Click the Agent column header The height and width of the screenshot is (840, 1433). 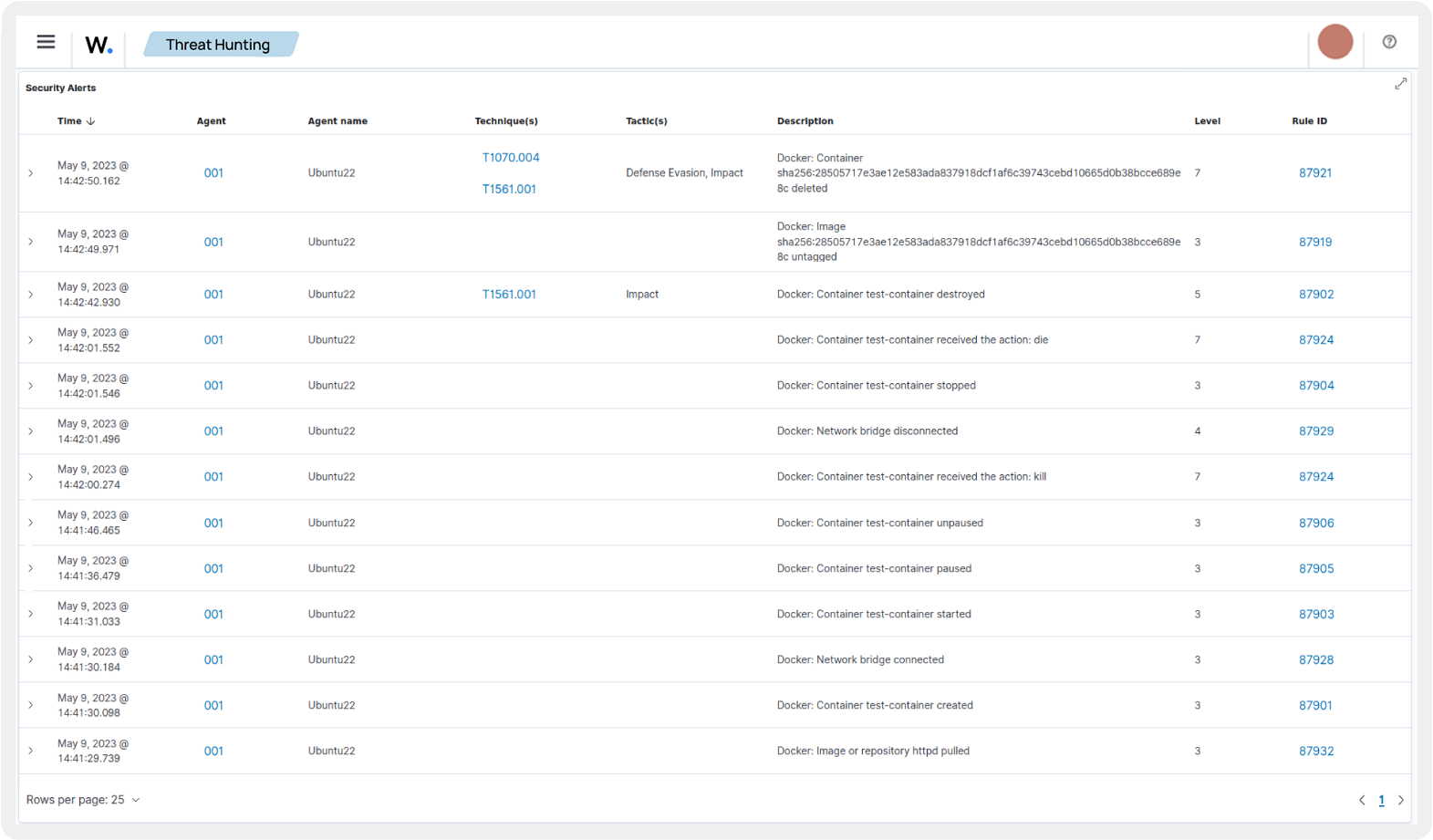click(x=211, y=121)
